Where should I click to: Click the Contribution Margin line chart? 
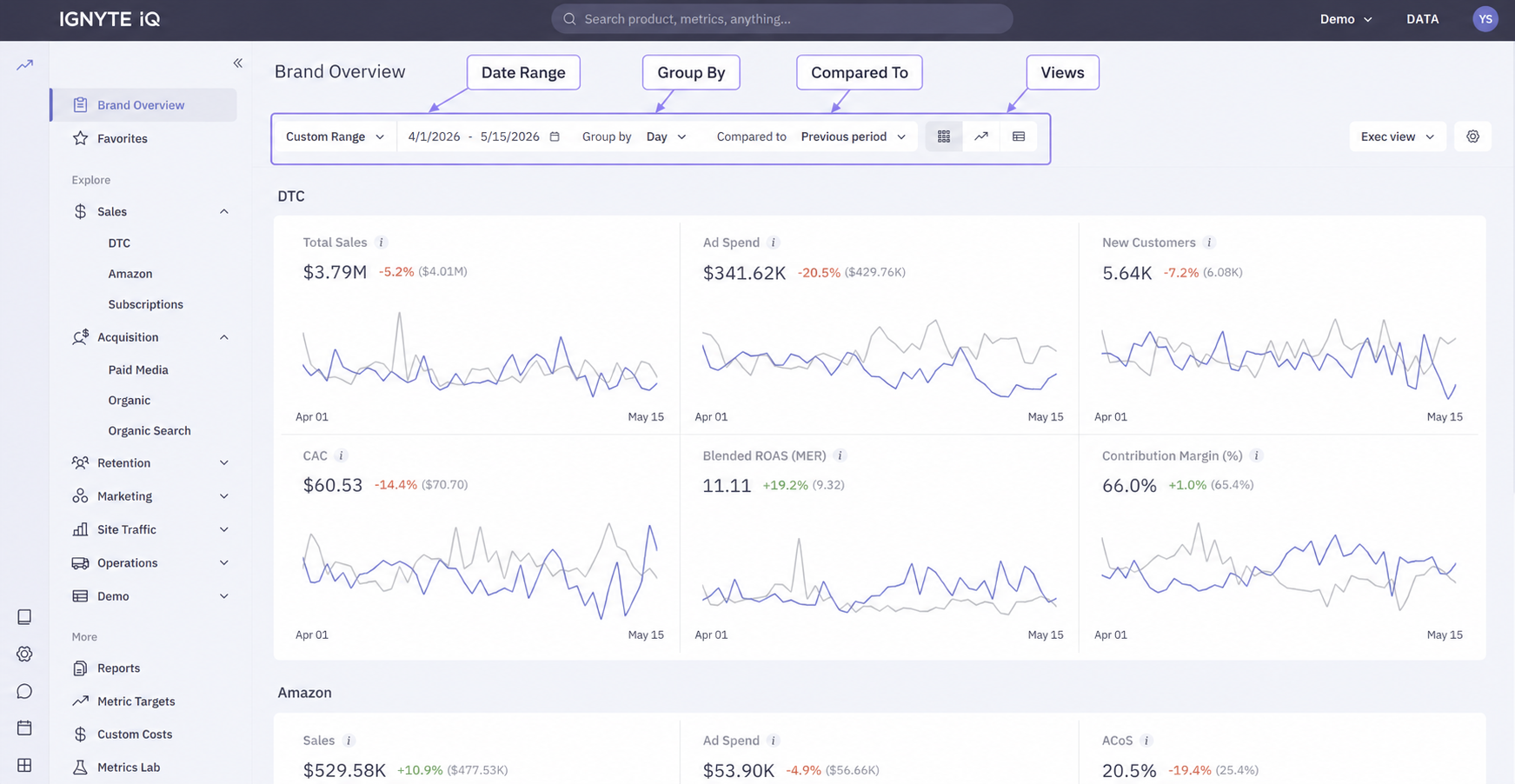1279,567
